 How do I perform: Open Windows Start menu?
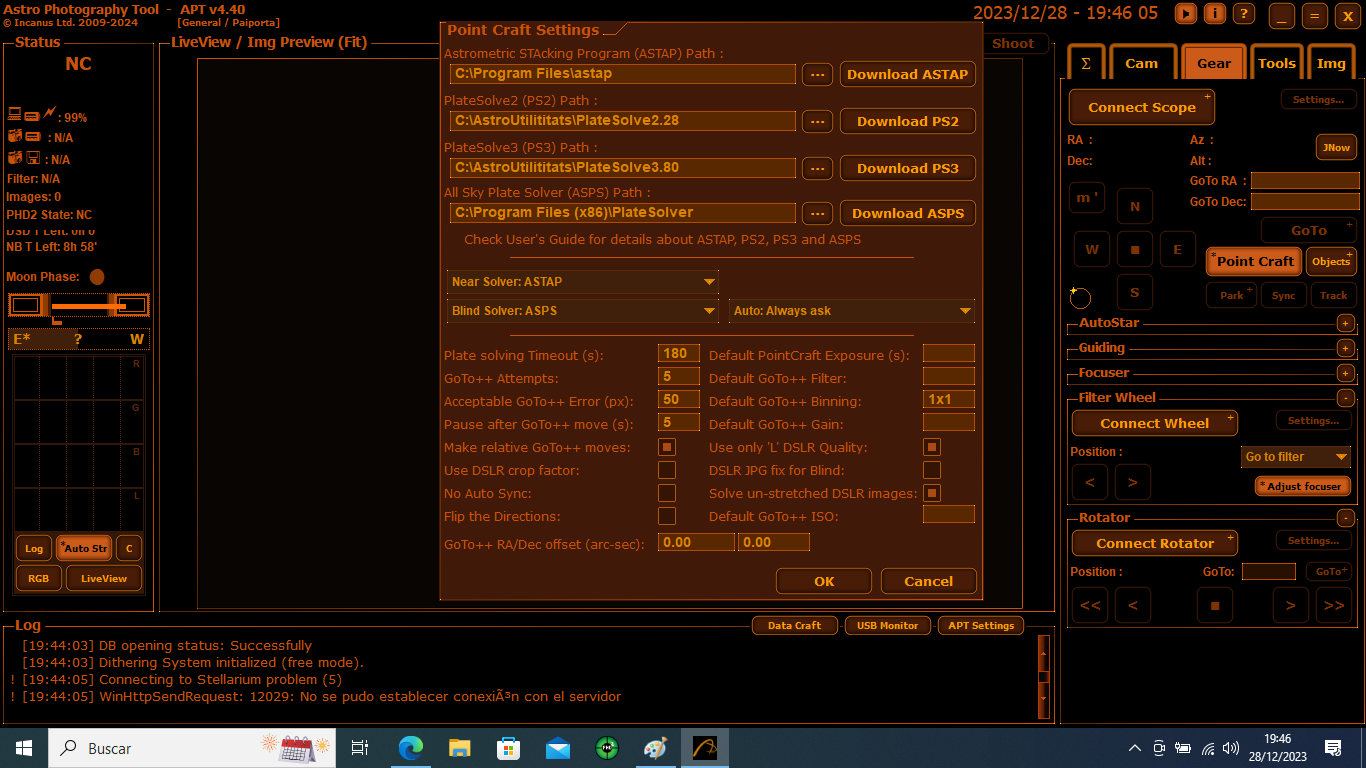(24, 748)
